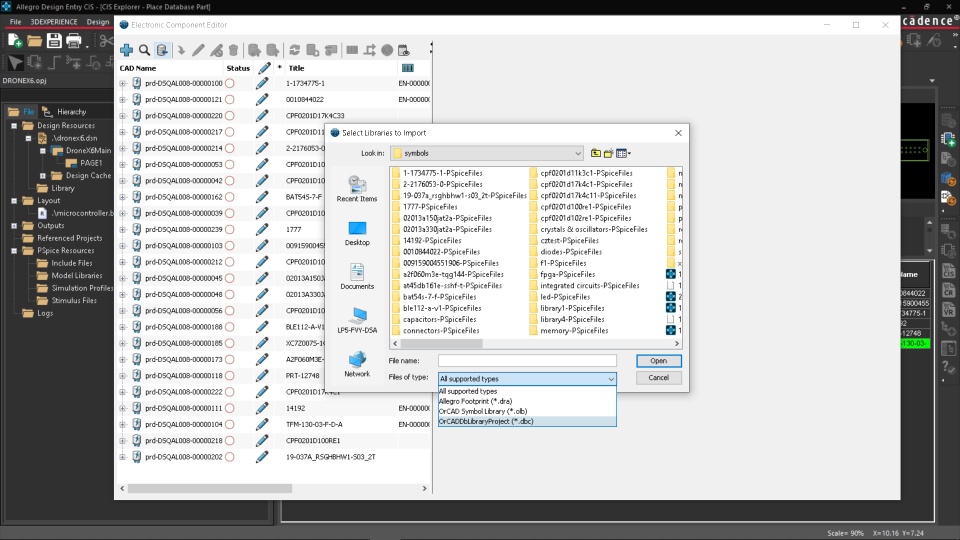The width and height of the screenshot is (960, 540).
Task: Click status circle for prd-DSQAL008-00000118
Action: click(x=230, y=375)
